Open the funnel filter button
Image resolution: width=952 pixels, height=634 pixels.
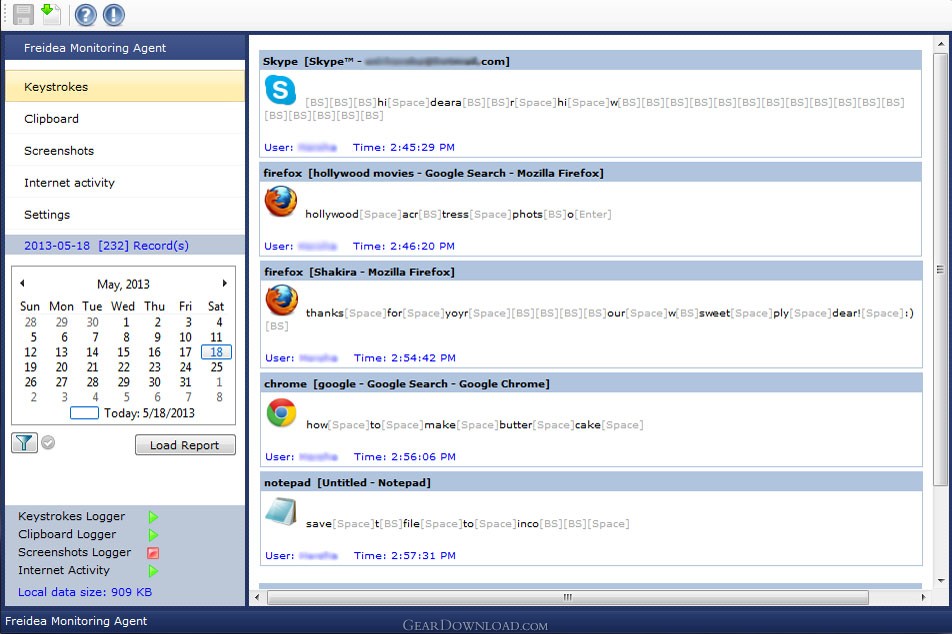click(x=24, y=443)
